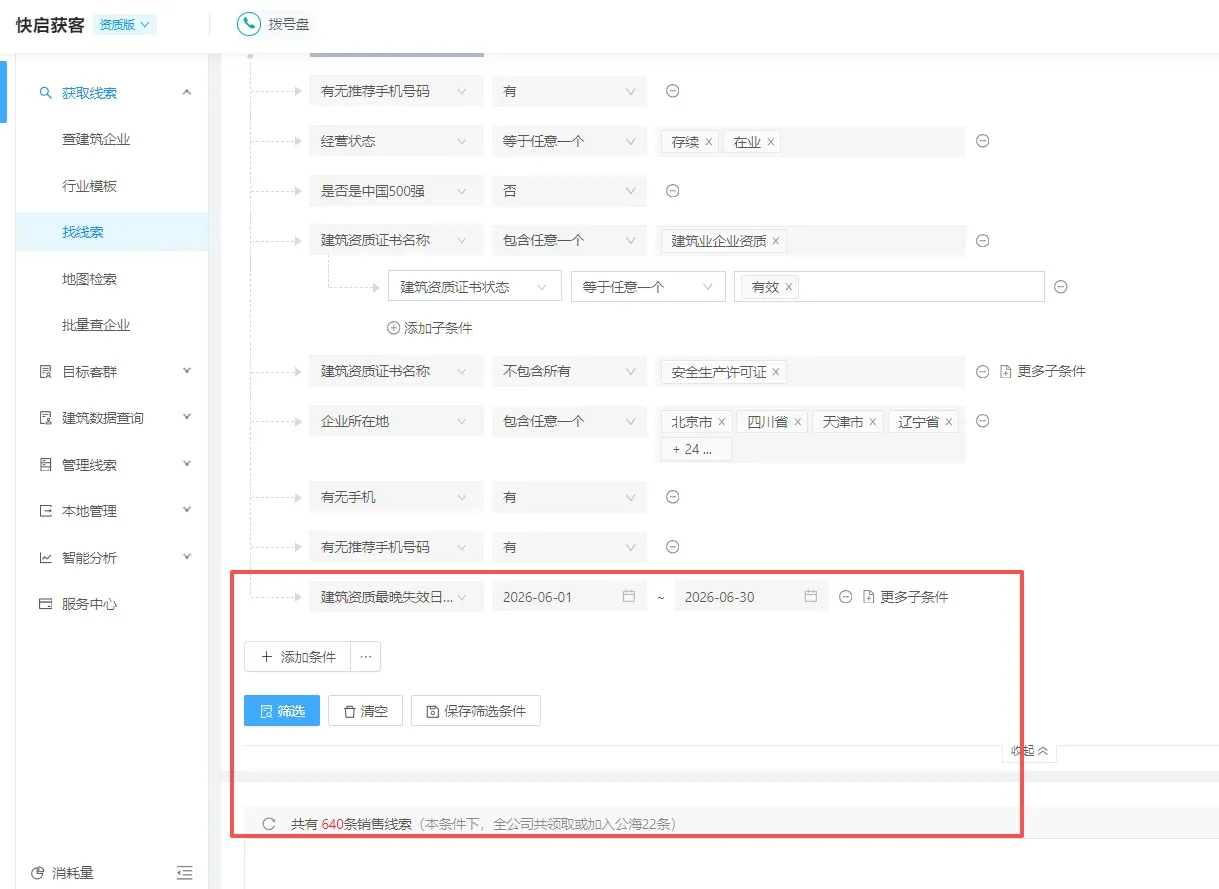Viewport: 1219px width, 889px height.
Task: Remove the 是否是中国500强 condition row
Action: (x=673, y=191)
